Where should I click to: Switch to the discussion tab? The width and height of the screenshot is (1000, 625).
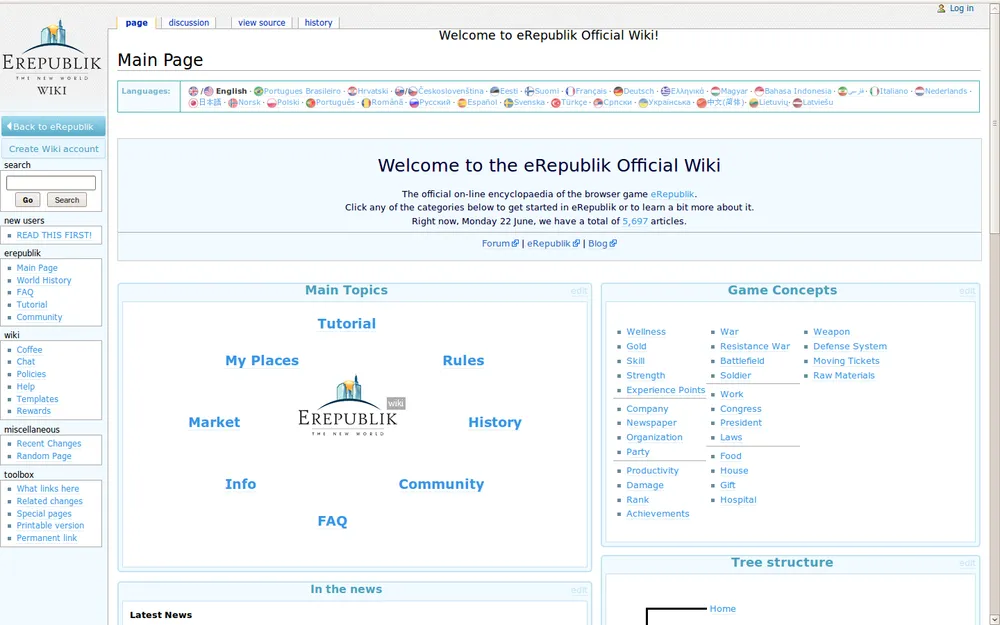[x=189, y=22]
